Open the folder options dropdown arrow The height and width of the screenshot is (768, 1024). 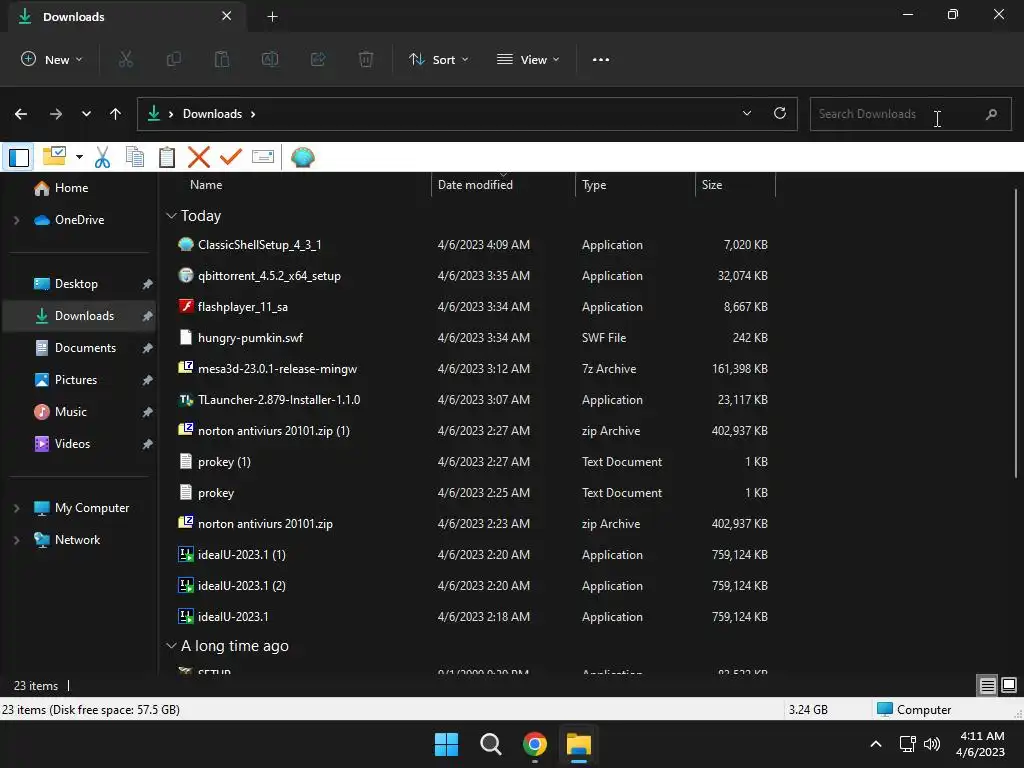tap(79, 157)
